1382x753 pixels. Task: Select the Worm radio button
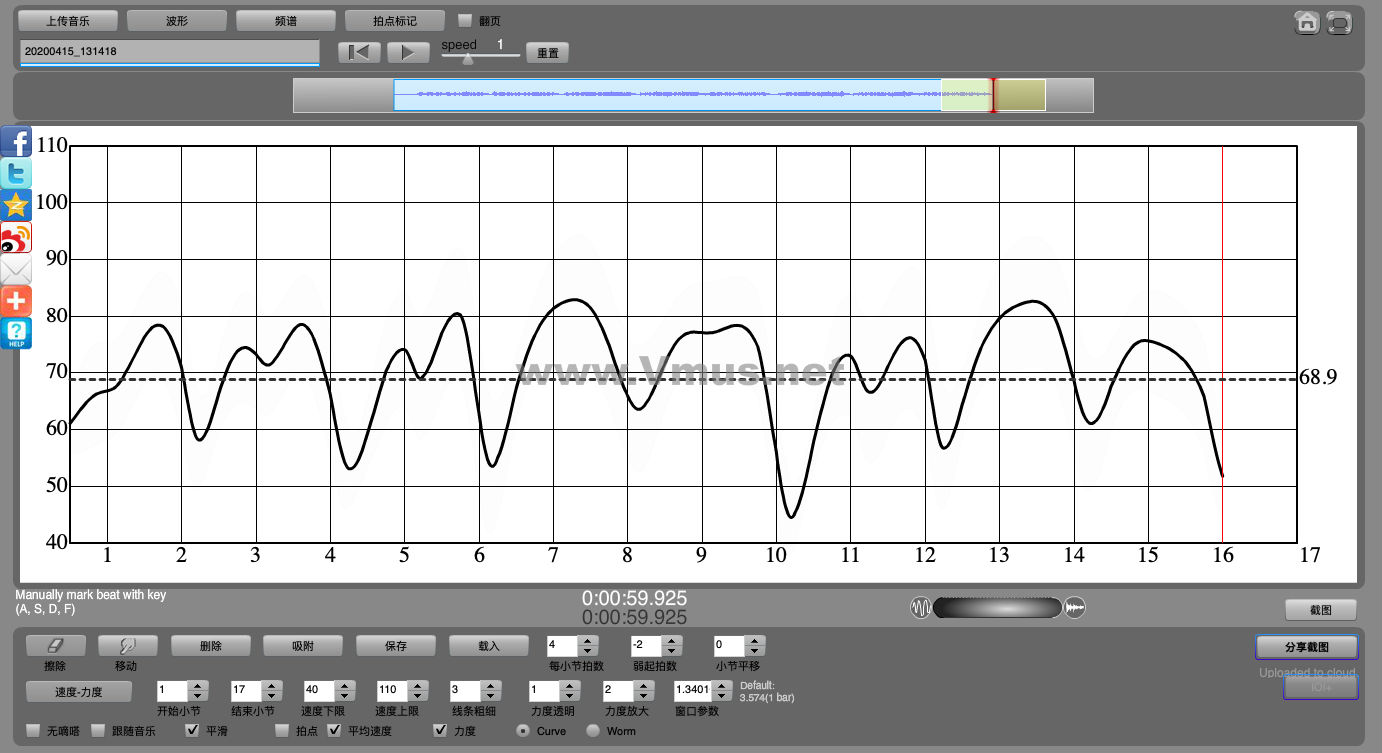coord(593,731)
